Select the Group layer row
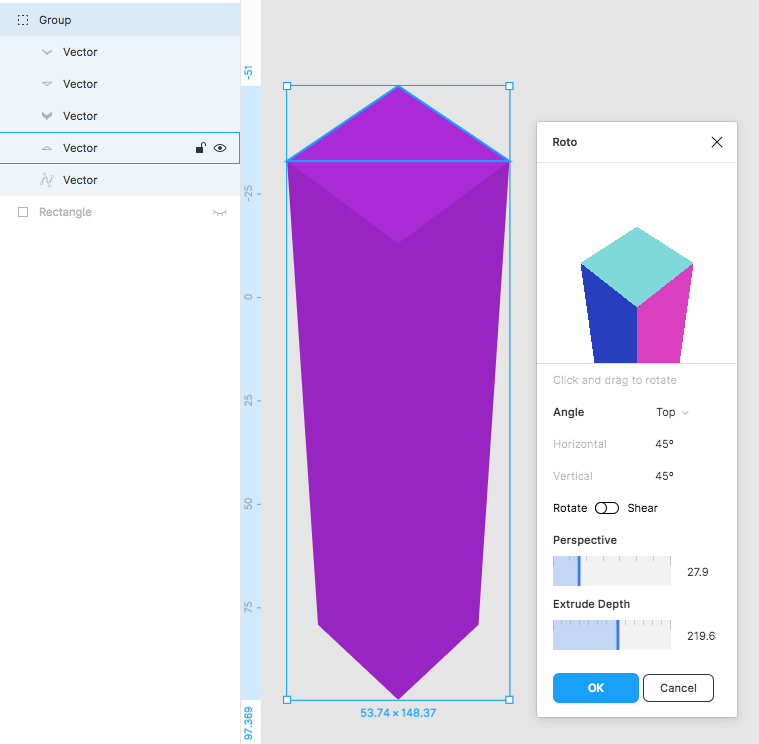Viewport: 759px width, 744px height. coord(120,20)
